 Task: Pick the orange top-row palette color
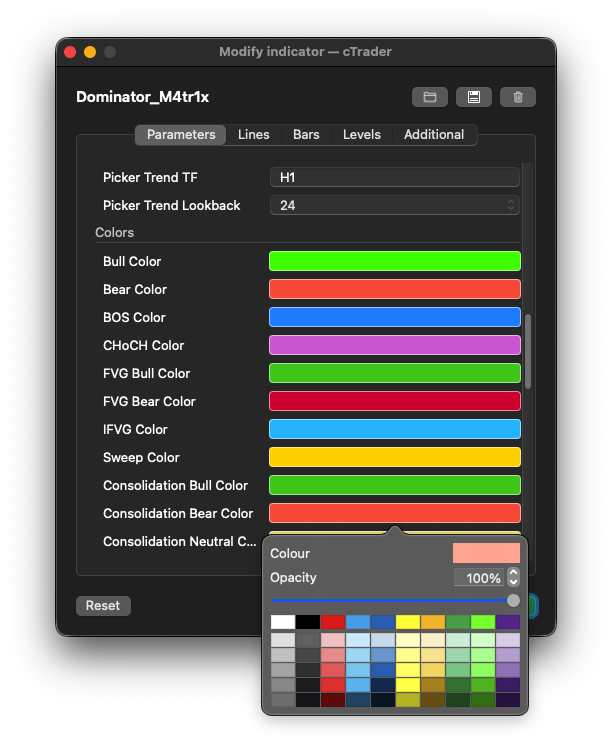pos(433,622)
